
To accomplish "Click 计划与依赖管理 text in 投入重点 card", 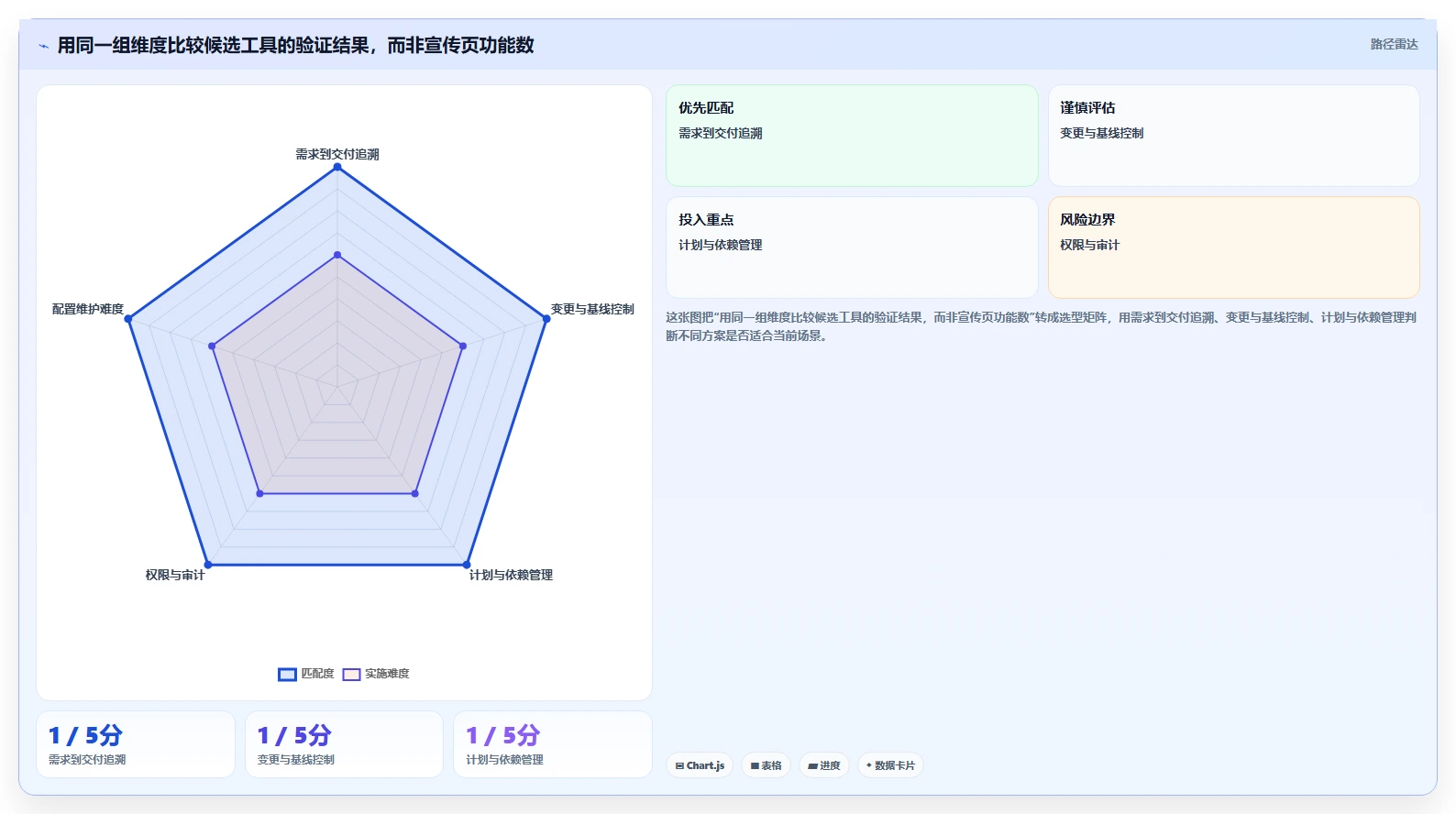I will coord(721,245).
